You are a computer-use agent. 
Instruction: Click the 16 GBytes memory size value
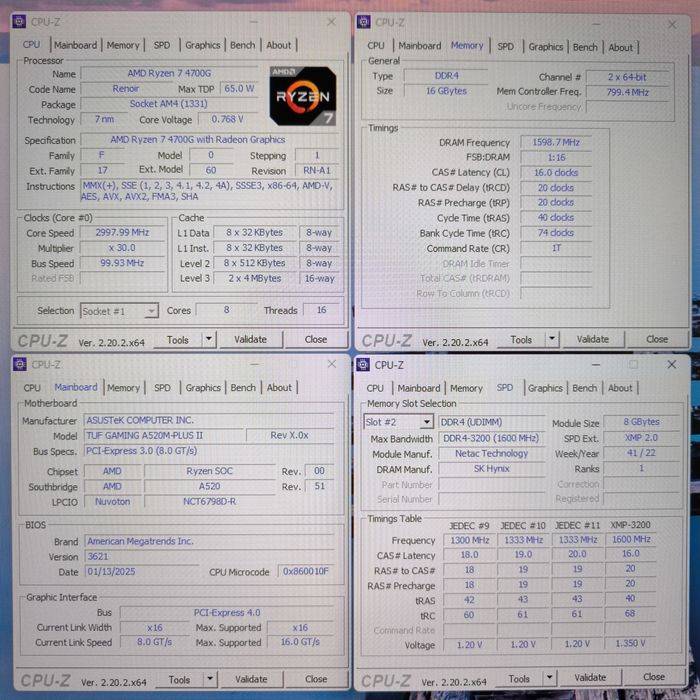pyautogui.click(x=446, y=91)
